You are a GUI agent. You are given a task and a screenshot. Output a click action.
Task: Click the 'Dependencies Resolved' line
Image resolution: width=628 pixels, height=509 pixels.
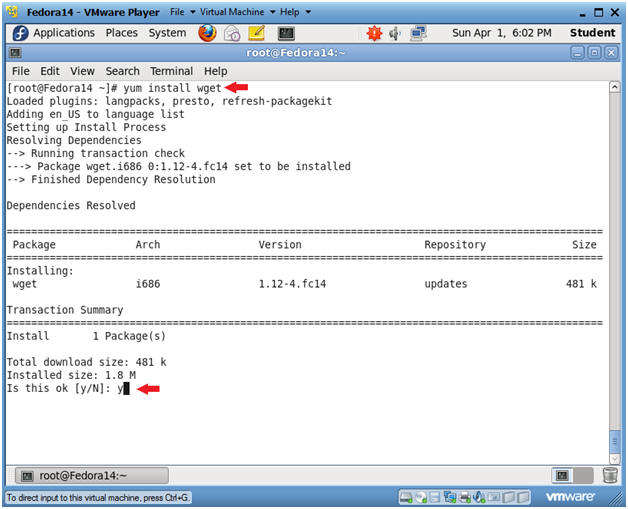click(x=71, y=205)
